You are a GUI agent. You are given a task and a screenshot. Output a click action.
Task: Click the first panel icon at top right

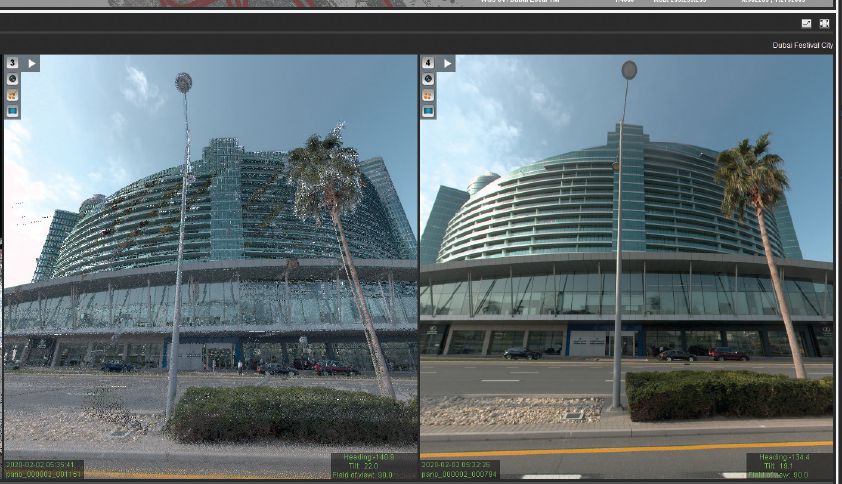[x=807, y=23]
